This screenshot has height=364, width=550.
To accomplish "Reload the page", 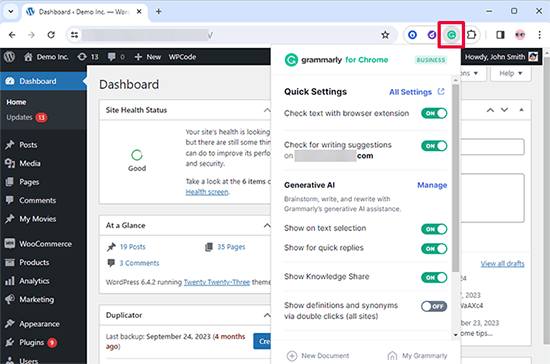I will (x=51, y=35).
